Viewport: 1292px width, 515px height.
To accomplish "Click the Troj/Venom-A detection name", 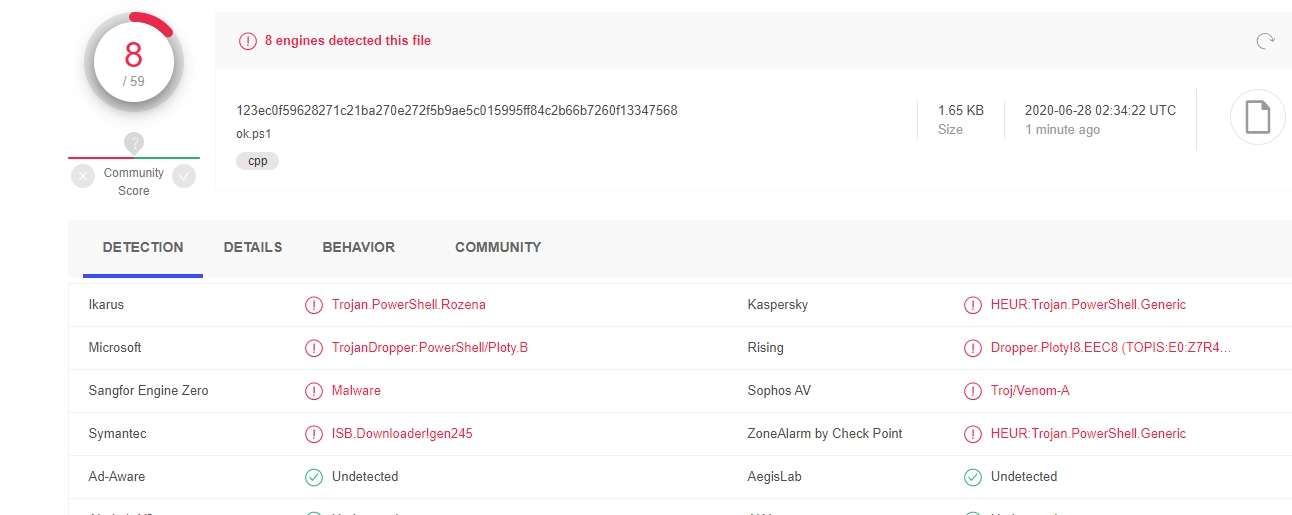I will click(x=1030, y=391).
